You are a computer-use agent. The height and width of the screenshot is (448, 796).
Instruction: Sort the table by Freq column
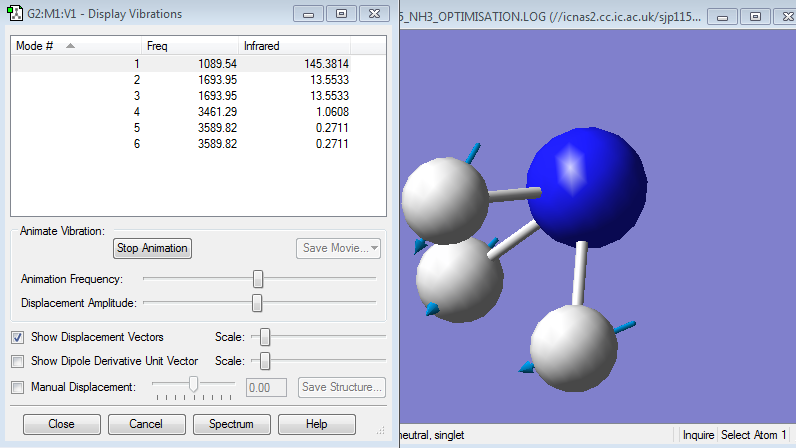pos(190,47)
